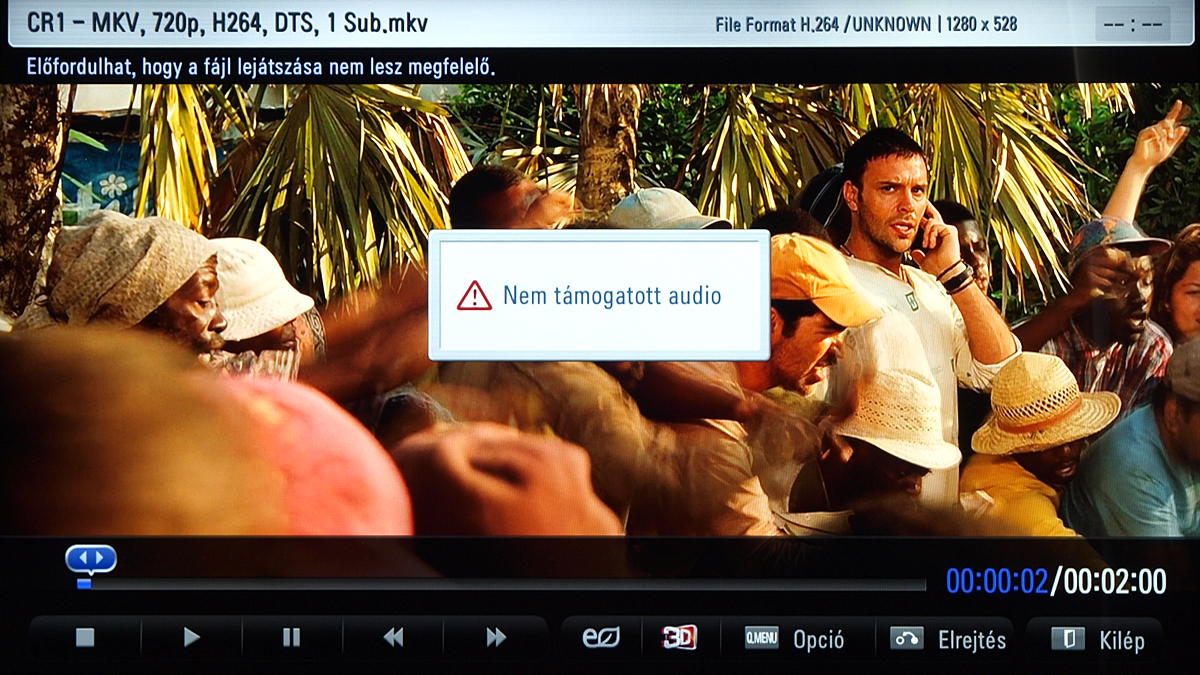Switch on 3D mode
1200x675 pixels.
point(680,638)
